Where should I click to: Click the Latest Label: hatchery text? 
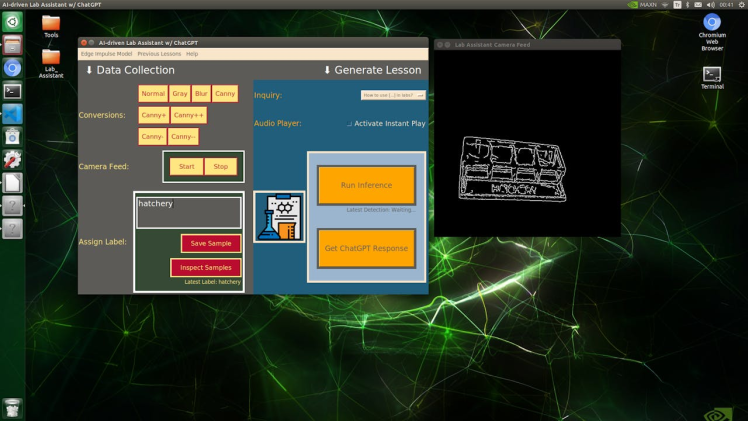click(x=212, y=282)
